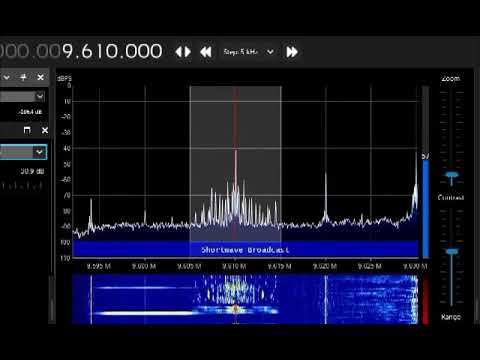480x360 pixels.
Task: Adjust the Contrast slider handle
Action: coord(452,251)
